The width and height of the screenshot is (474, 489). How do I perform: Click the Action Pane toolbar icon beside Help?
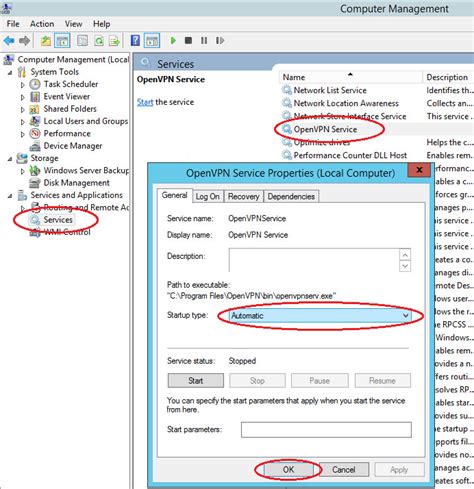[152, 41]
